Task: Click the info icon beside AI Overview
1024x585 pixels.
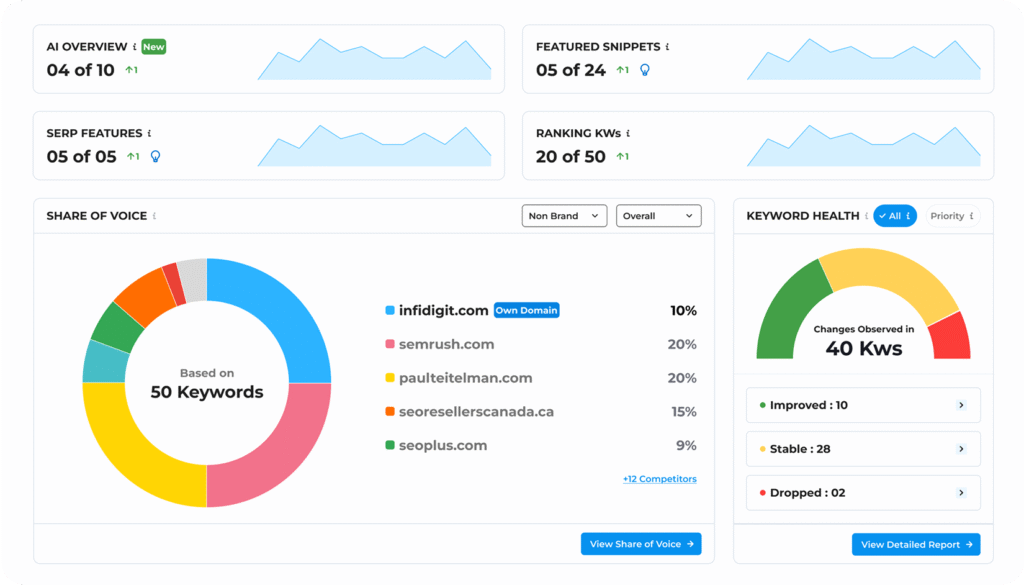Action: [x=133, y=47]
